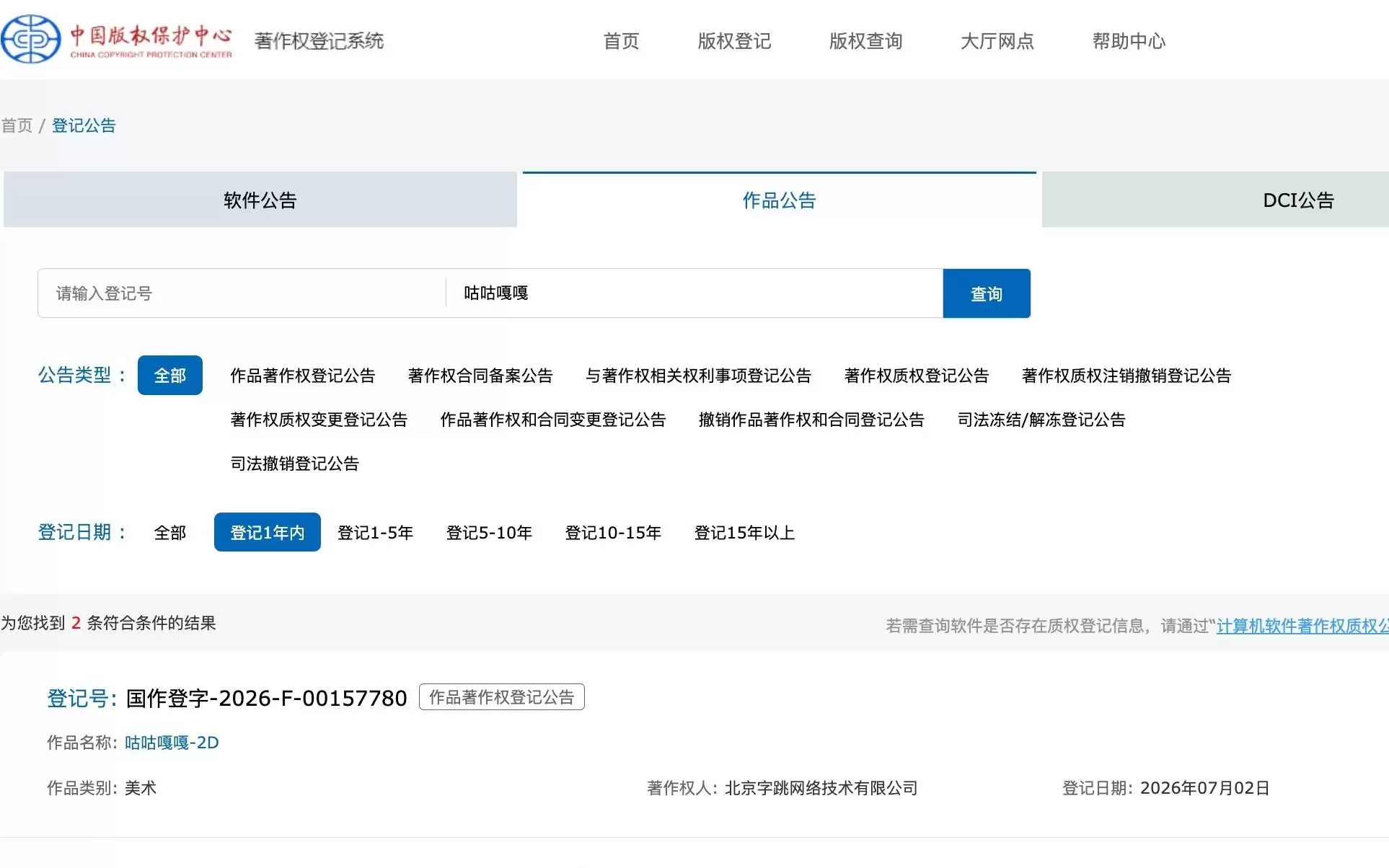Filter by 著作权合同备案公告 type
This screenshot has width=1389, height=868.
(480, 376)
